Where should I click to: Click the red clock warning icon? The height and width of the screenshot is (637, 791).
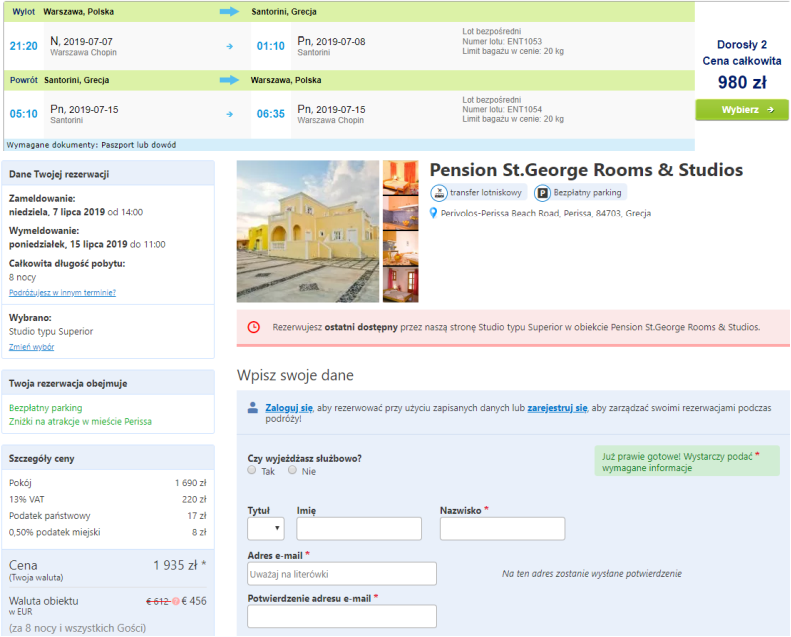254,327
